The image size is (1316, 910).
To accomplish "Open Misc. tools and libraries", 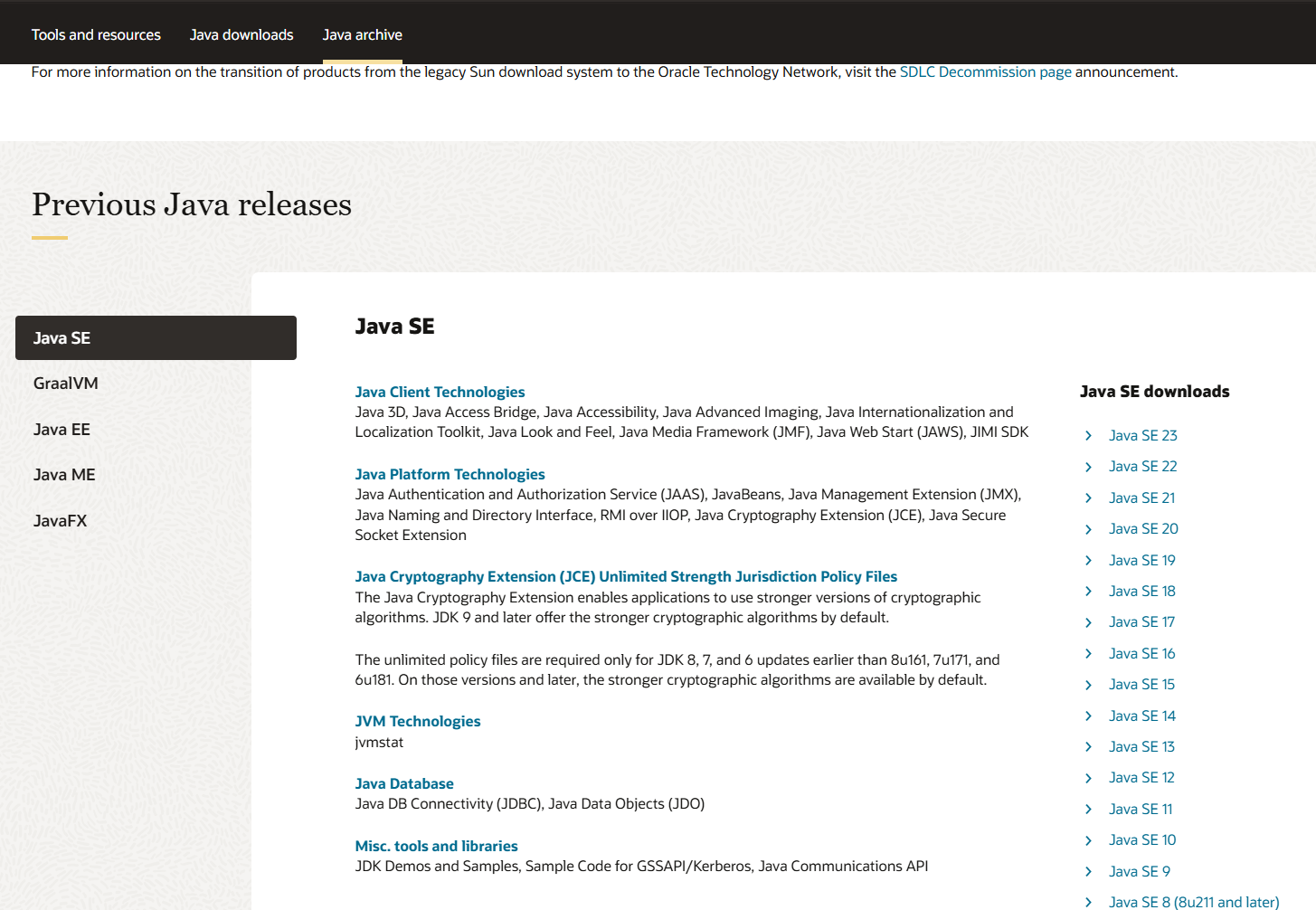I will pos(437,846).
